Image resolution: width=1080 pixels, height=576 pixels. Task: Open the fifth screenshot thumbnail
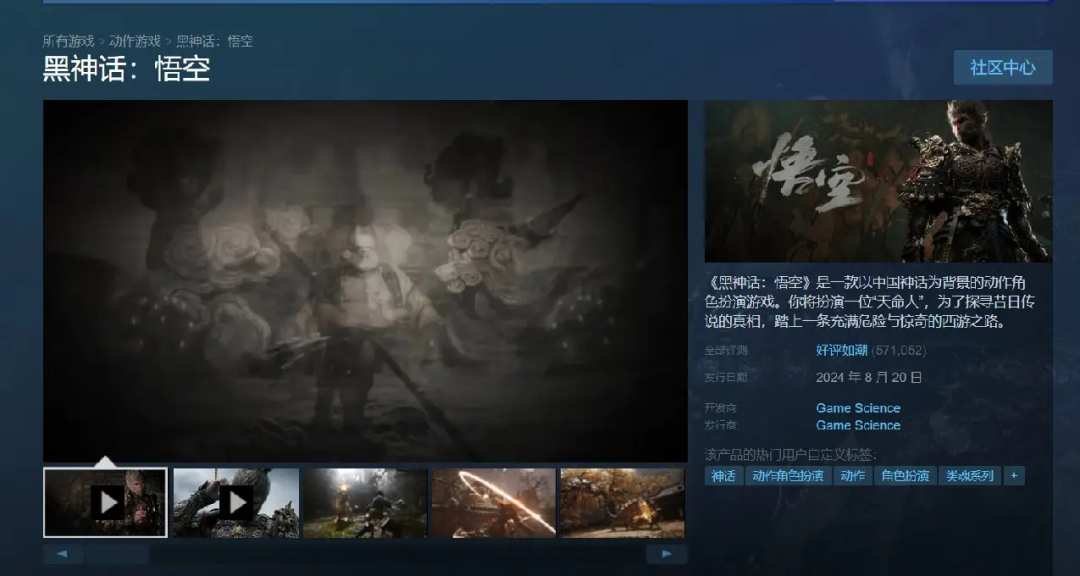pos(622,502)
